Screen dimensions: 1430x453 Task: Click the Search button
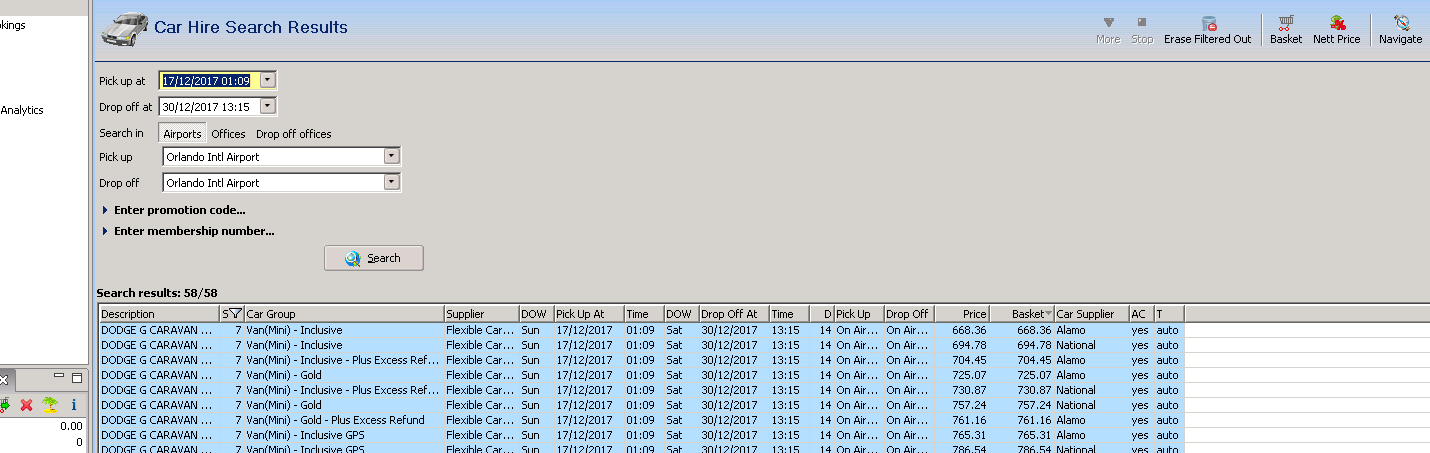coord(374,258)
